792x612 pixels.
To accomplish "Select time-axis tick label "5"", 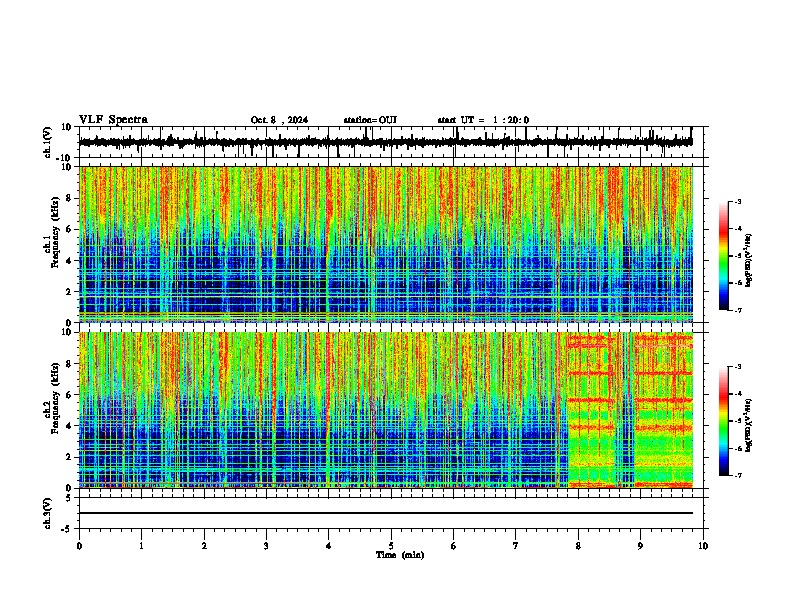I will (x=391, y=546).
